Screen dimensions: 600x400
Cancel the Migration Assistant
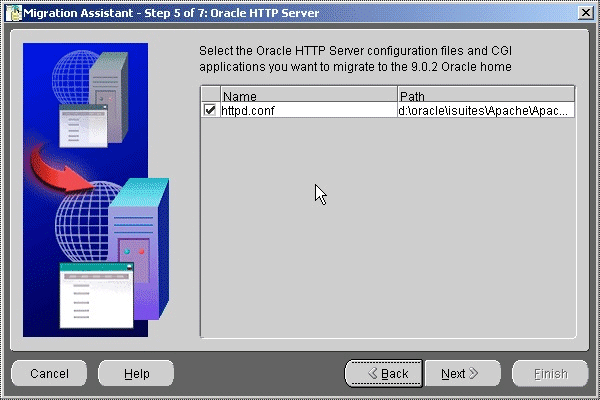tap(49, 374)
